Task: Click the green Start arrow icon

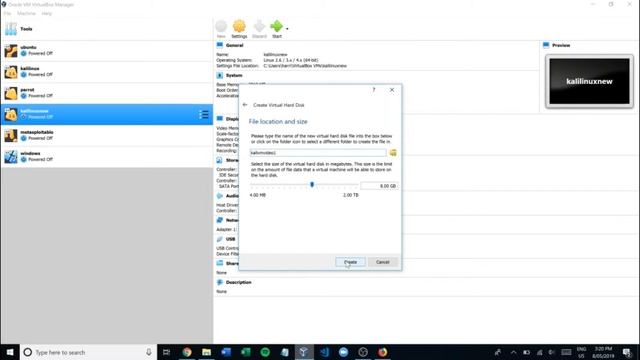Action: pos(276,27)
